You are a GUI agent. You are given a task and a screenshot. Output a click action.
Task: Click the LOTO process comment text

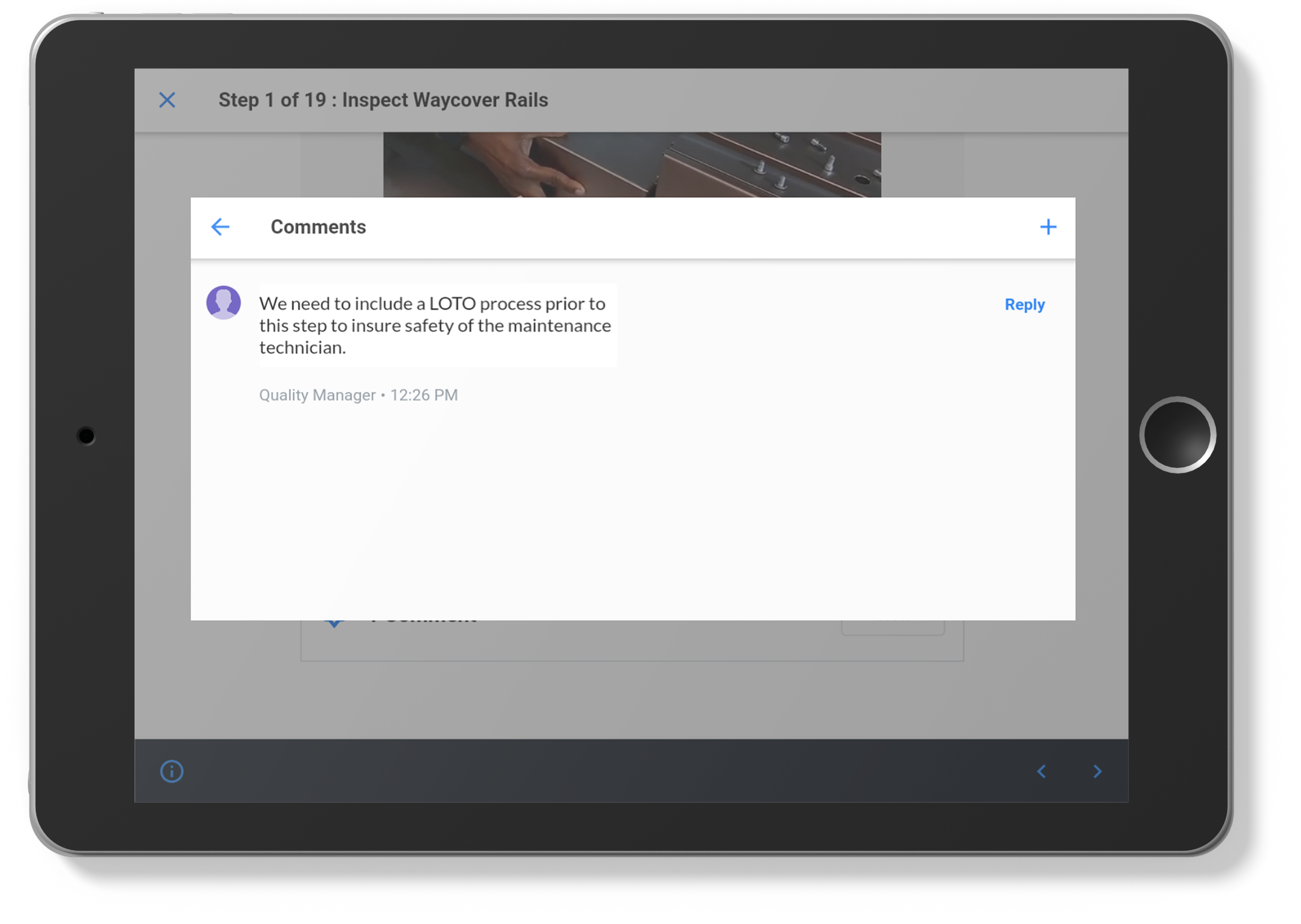[x=435, y=325]
